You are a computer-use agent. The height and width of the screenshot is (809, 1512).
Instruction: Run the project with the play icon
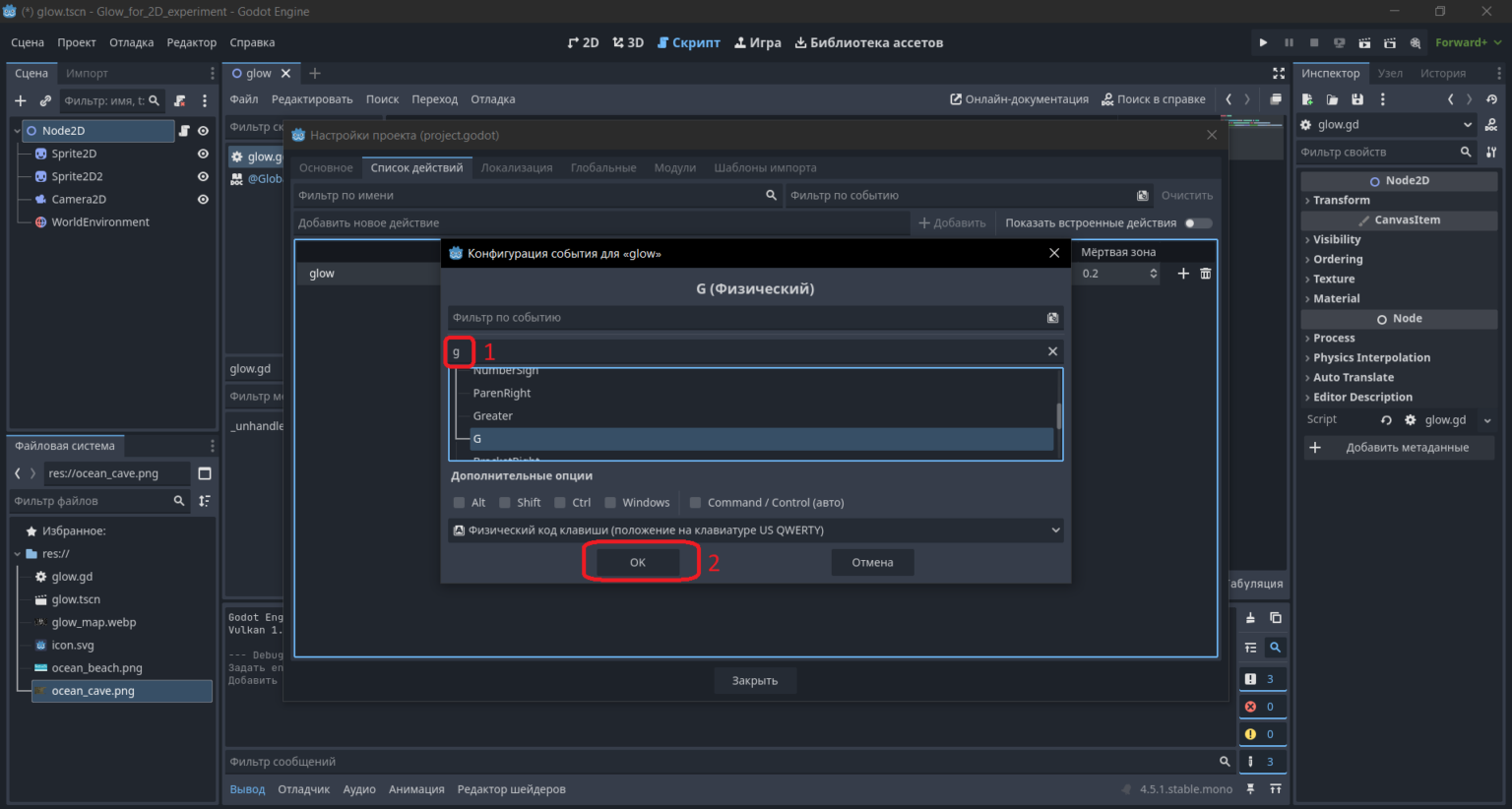(x=1263, y=42)
